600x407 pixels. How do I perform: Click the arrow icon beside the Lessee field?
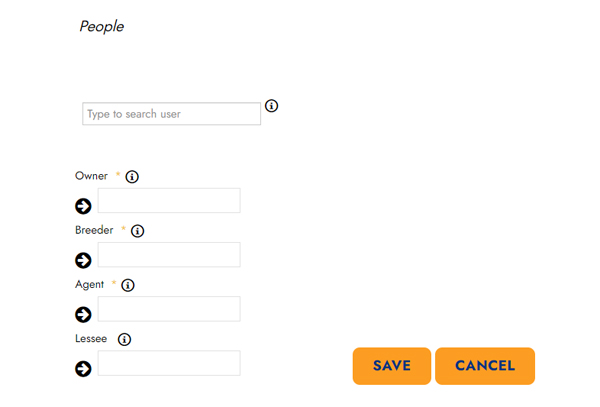tap(83, 369)
